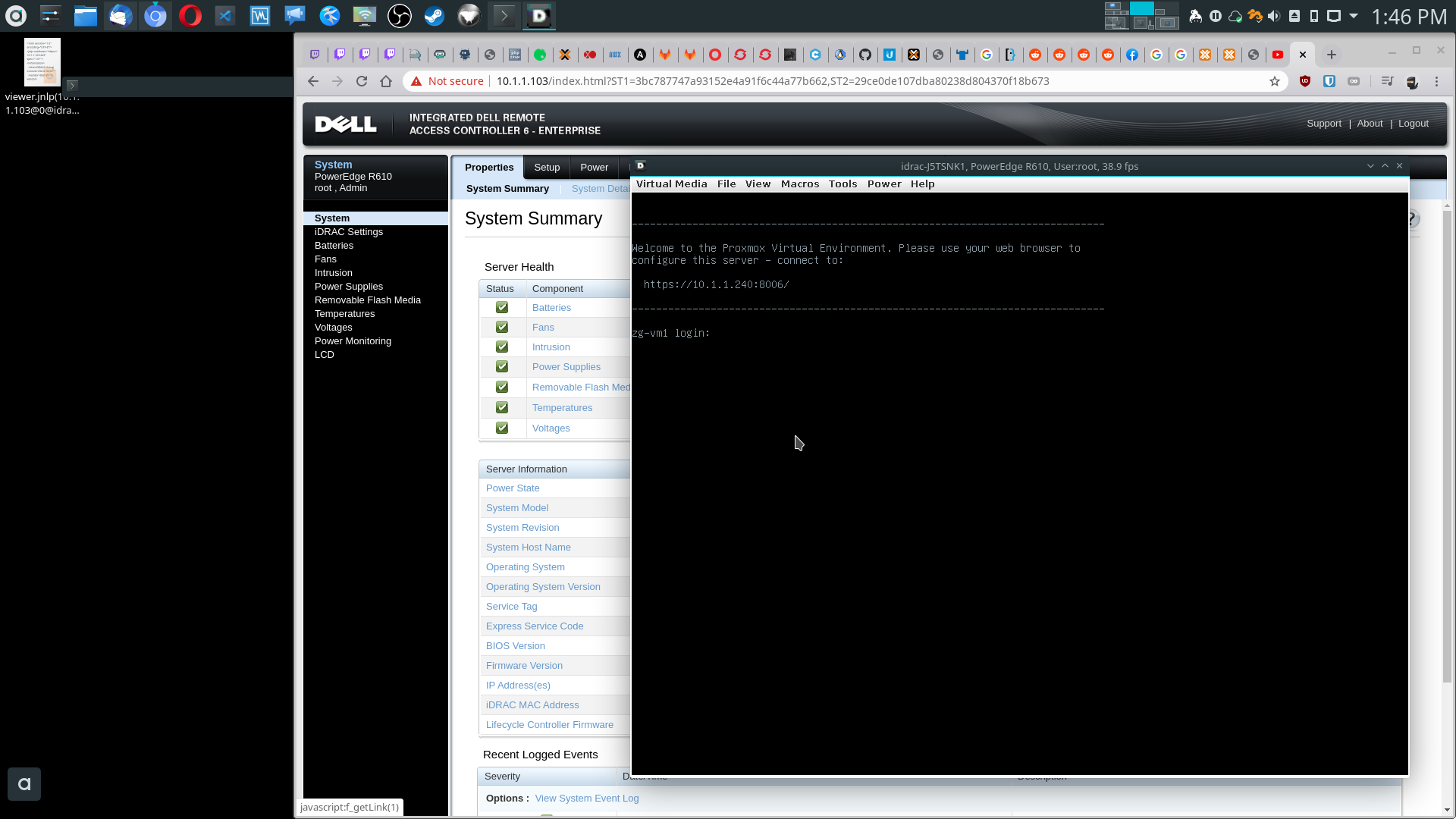Image resolution: width=1456 pixels, height=819 pixels.
Task: Launch the Opera browser from taskbar
Action: 190,15
